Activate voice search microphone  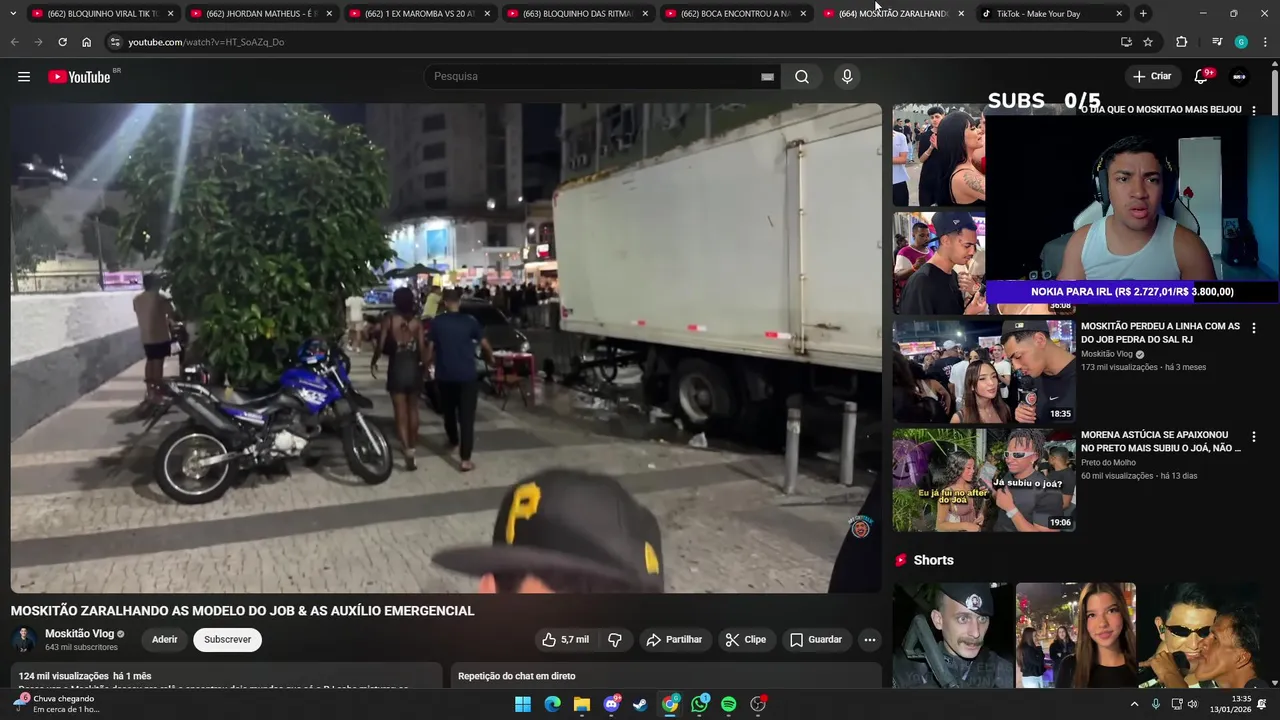[x=847, y=77]
